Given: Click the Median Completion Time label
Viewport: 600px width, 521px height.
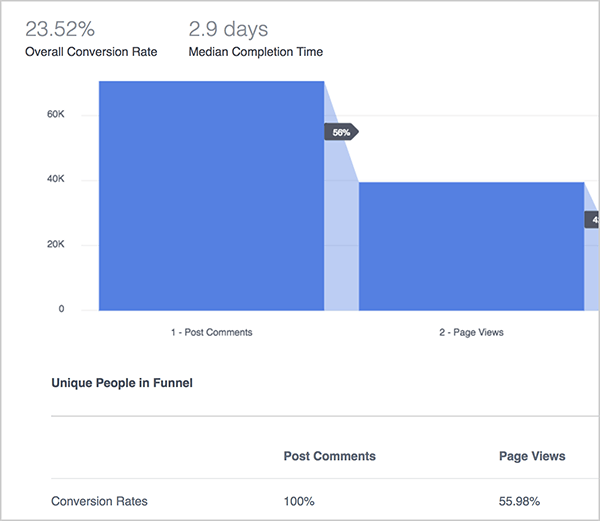Looking at the screenshot, I should [255, 52].
